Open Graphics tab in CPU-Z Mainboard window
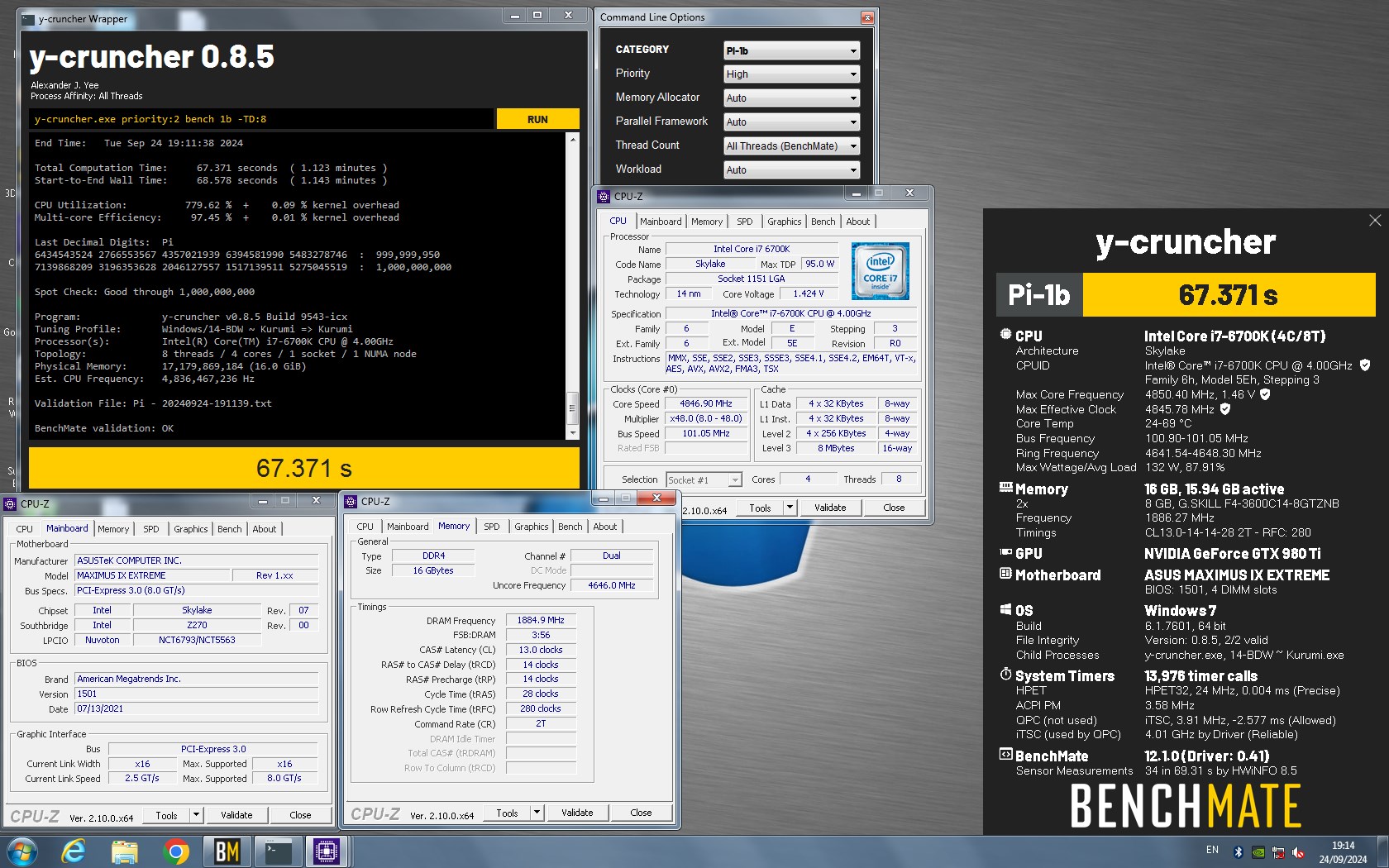This screenshot has height=868, width=1389. tap(191, 529)
